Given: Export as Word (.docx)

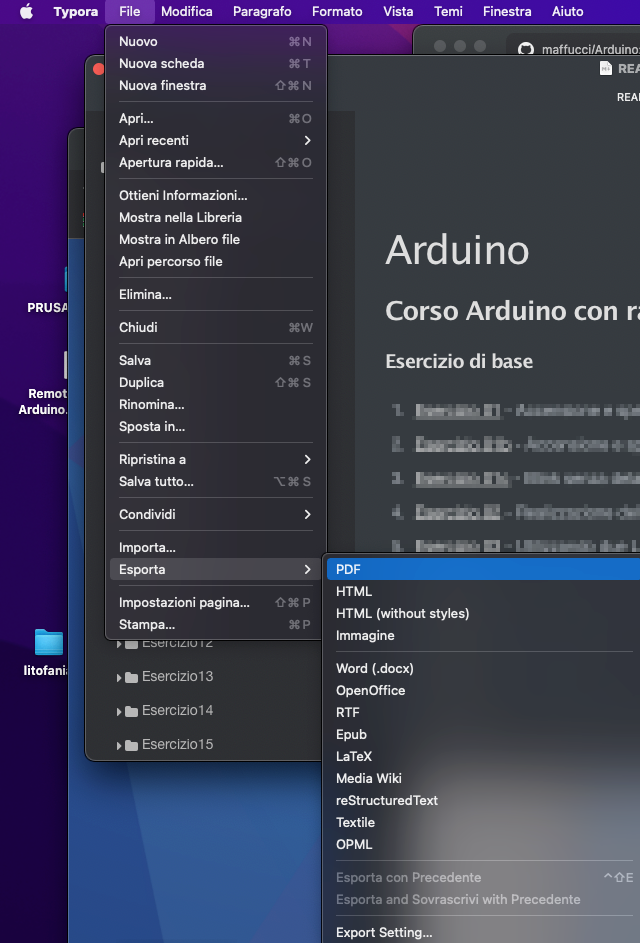Looking at the screenshot, I should pyautogui.click(x=375, y=668).
